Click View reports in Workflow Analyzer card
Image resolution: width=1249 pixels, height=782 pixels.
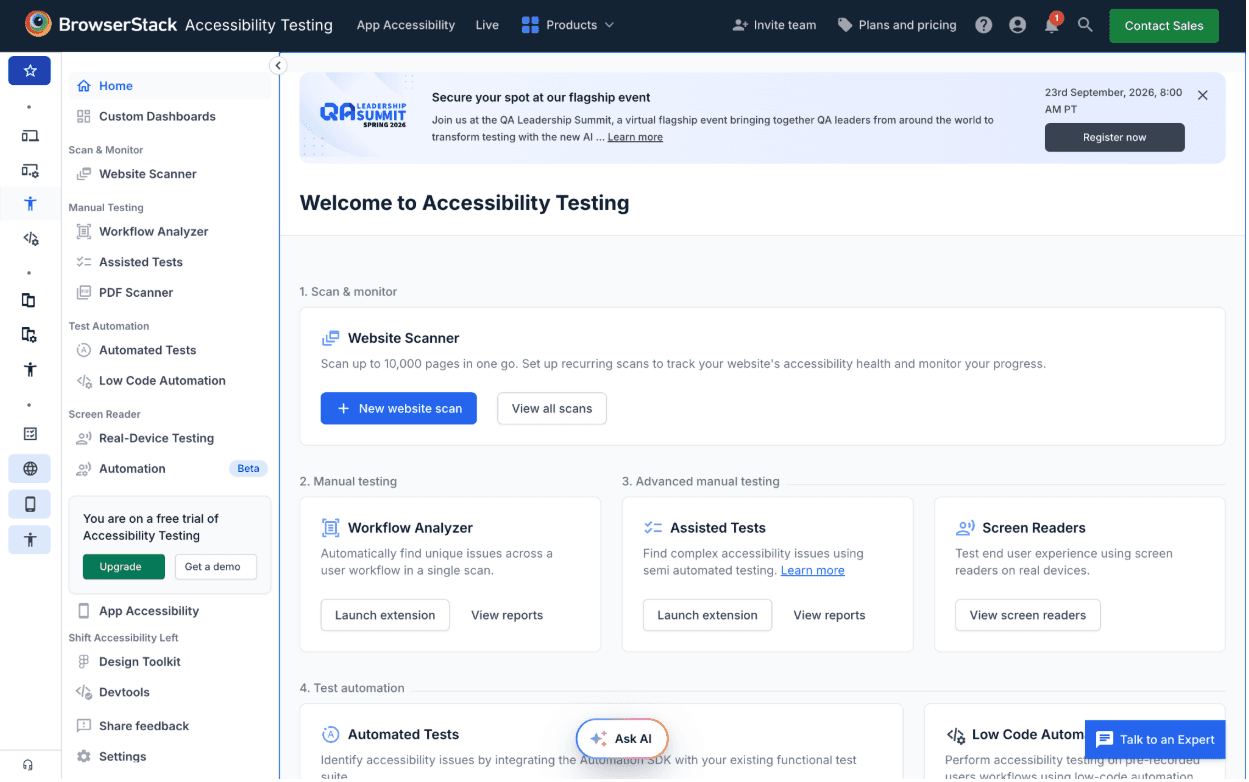tap(508, 616)
